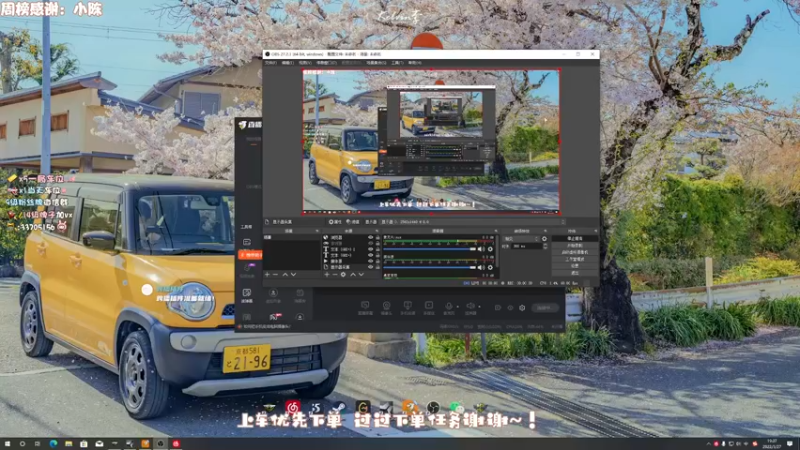Open the Docks menu in OBS
Viewport: 800px width, 450px height.
coord(327,63)
